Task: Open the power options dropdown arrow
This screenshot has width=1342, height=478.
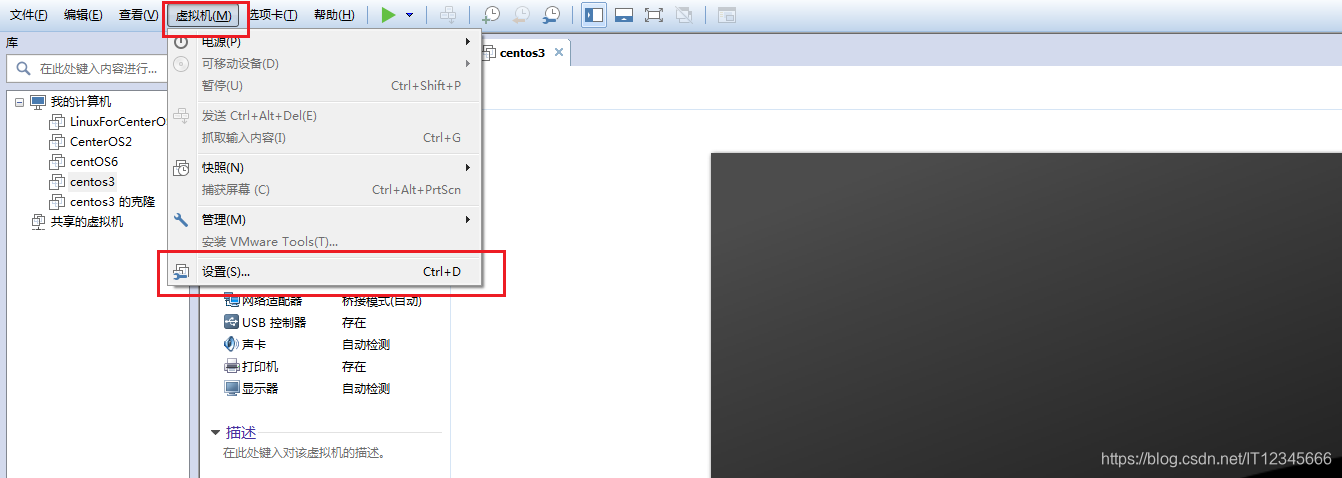Action: (x=410, y=15)
